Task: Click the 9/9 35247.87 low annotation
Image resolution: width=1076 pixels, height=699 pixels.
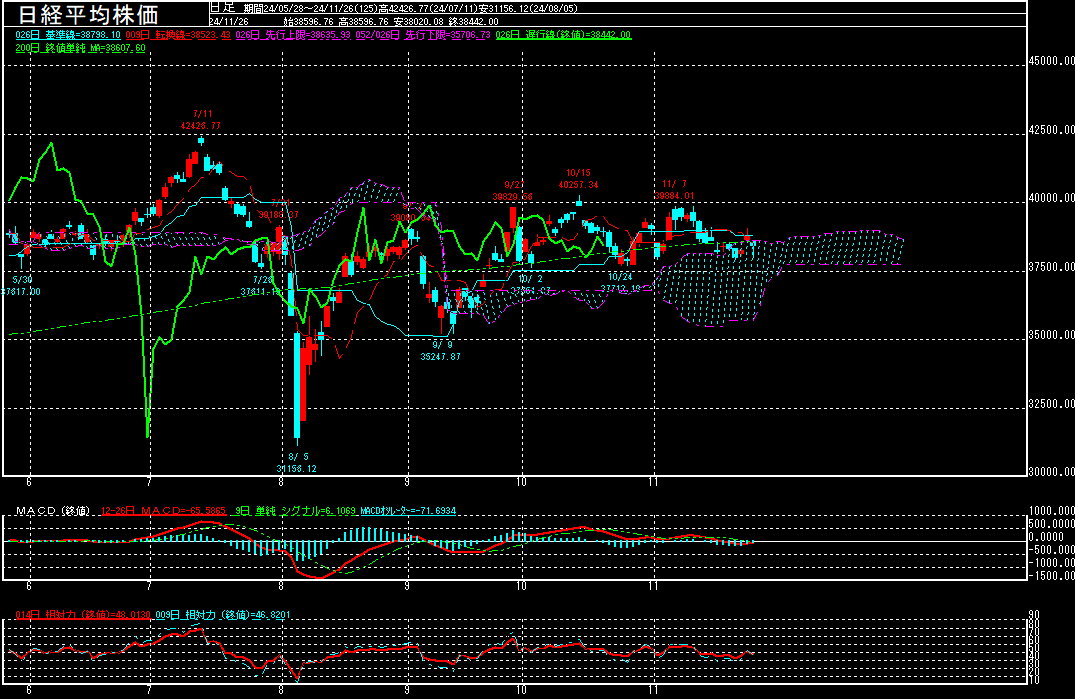Action: tap(441, 351)
